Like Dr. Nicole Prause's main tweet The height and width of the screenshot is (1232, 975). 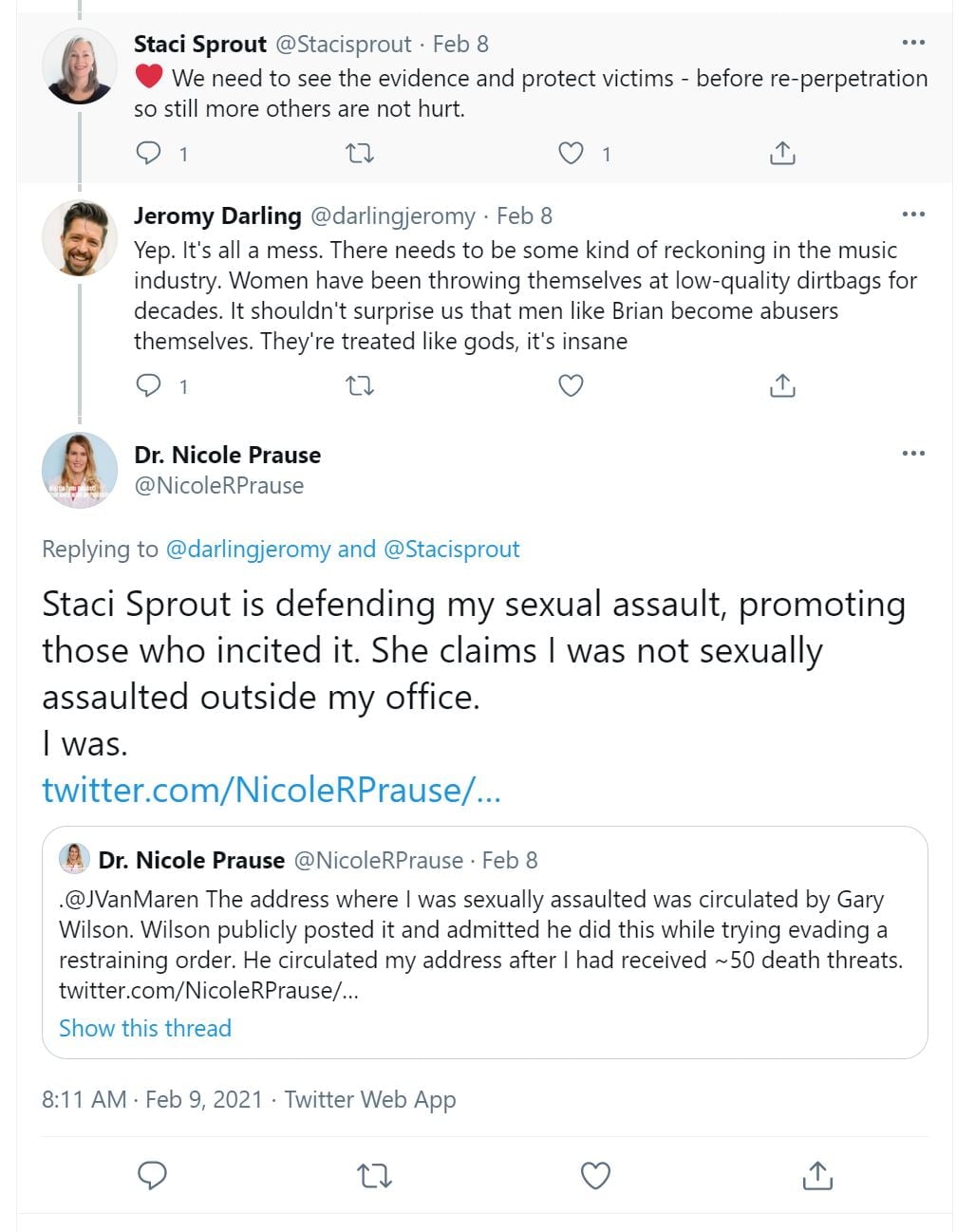pyautogui.click(x=595, y=1176)
